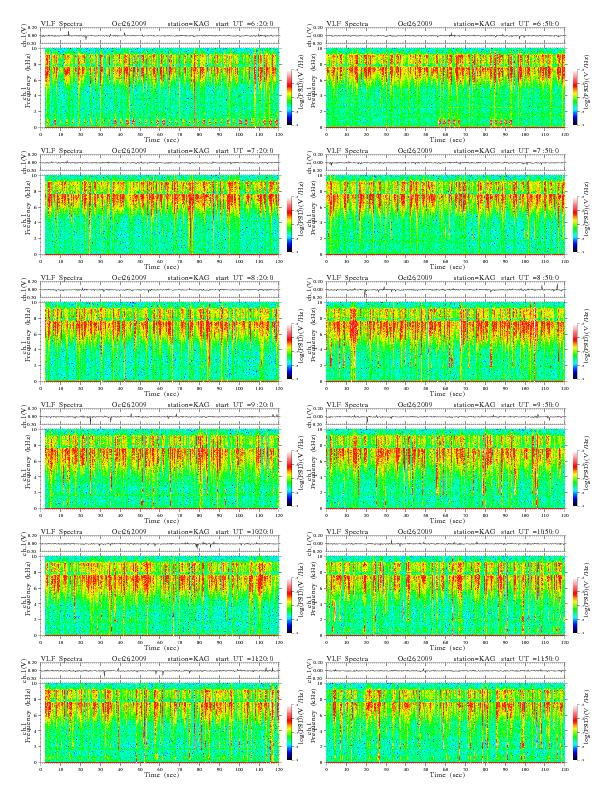Click the spectrogram starting at UT 11:20:0

point(160,723)
